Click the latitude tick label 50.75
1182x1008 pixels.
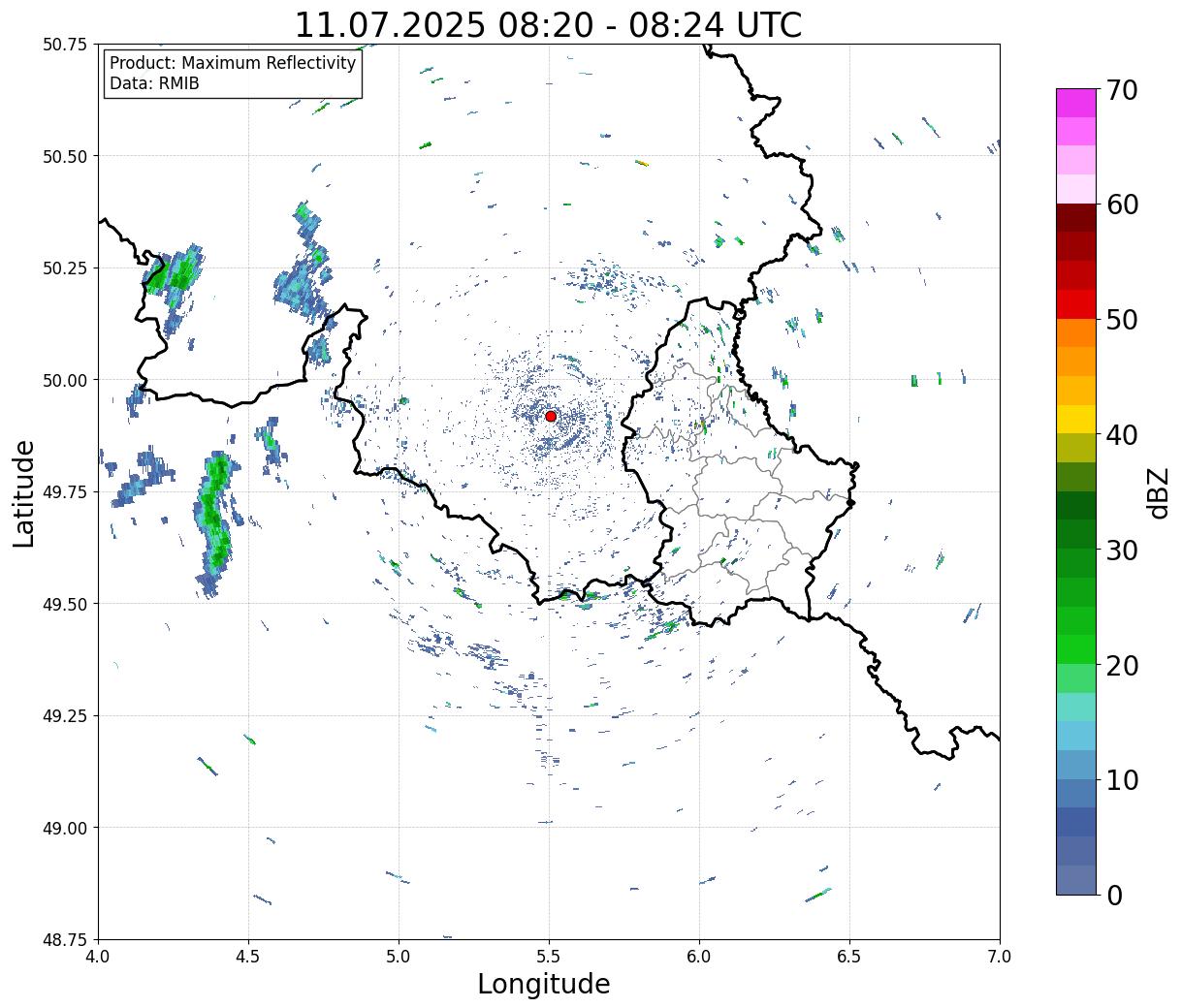point(65,45)
